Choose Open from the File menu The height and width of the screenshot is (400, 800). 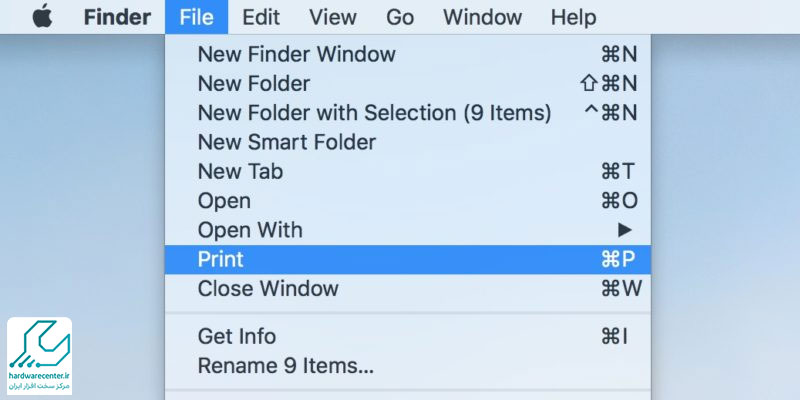[408, 201]
